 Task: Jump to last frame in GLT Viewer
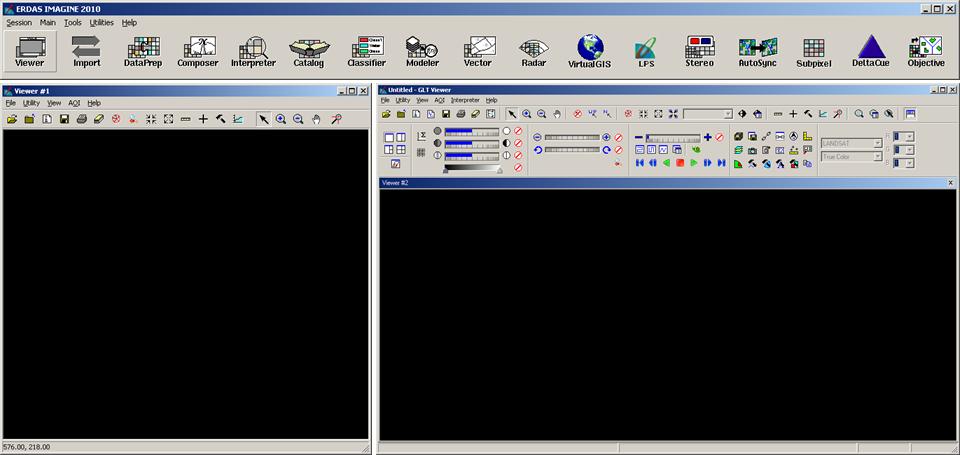point(721,163)
